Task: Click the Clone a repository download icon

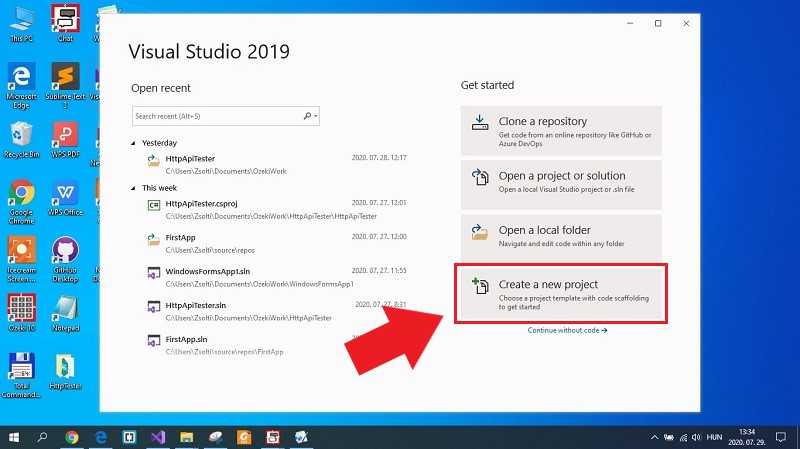Action: point(480,122)
